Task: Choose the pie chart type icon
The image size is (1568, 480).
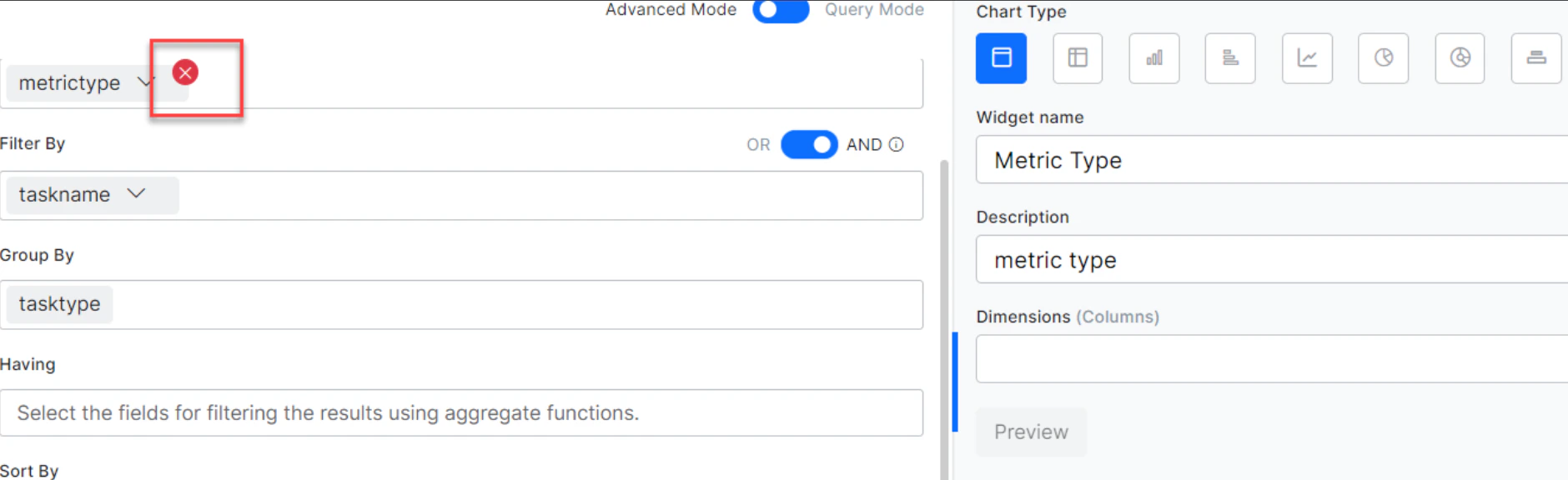Action: click(x=1384, y=58)
